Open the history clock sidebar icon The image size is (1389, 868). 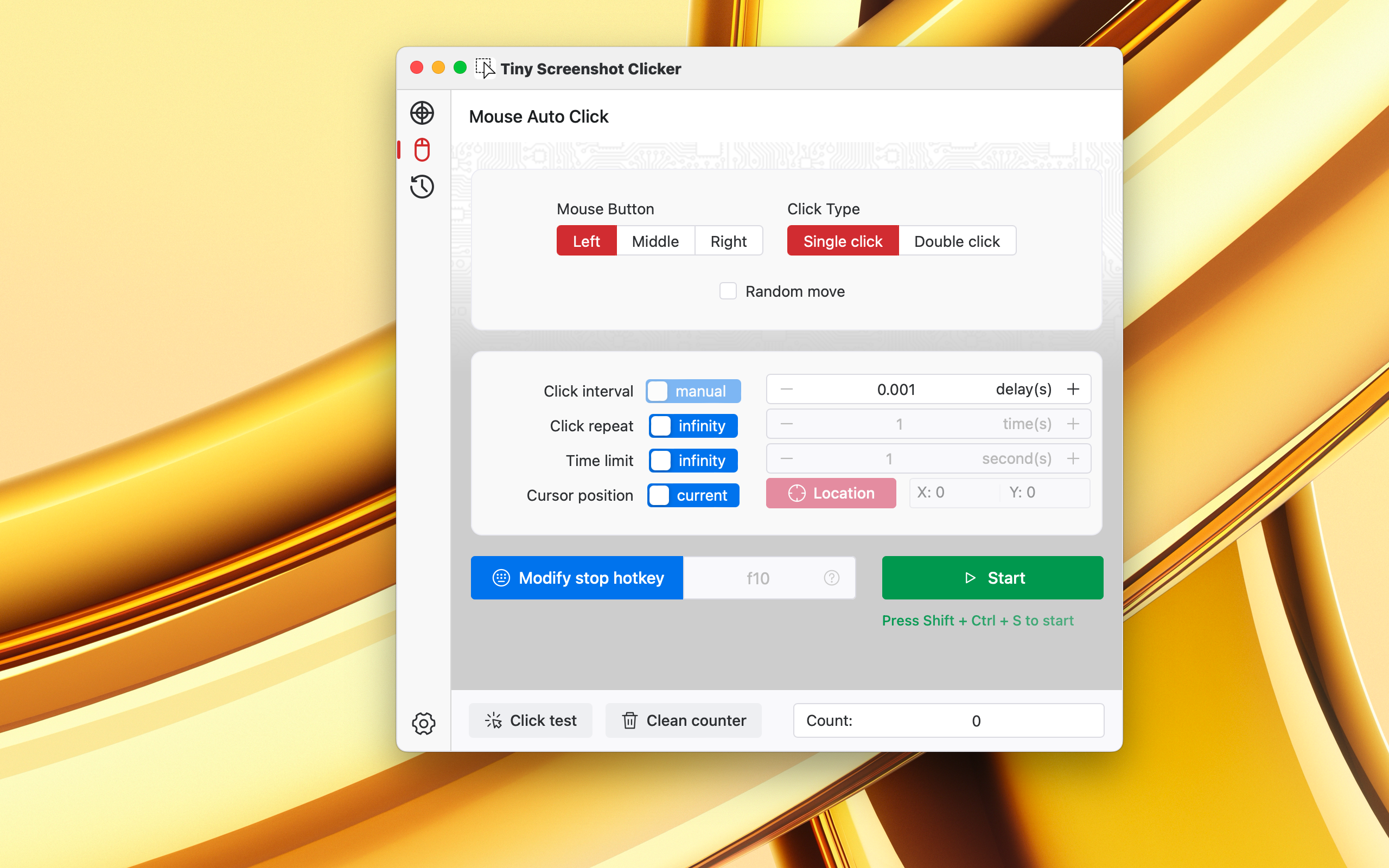click(422, 187)
